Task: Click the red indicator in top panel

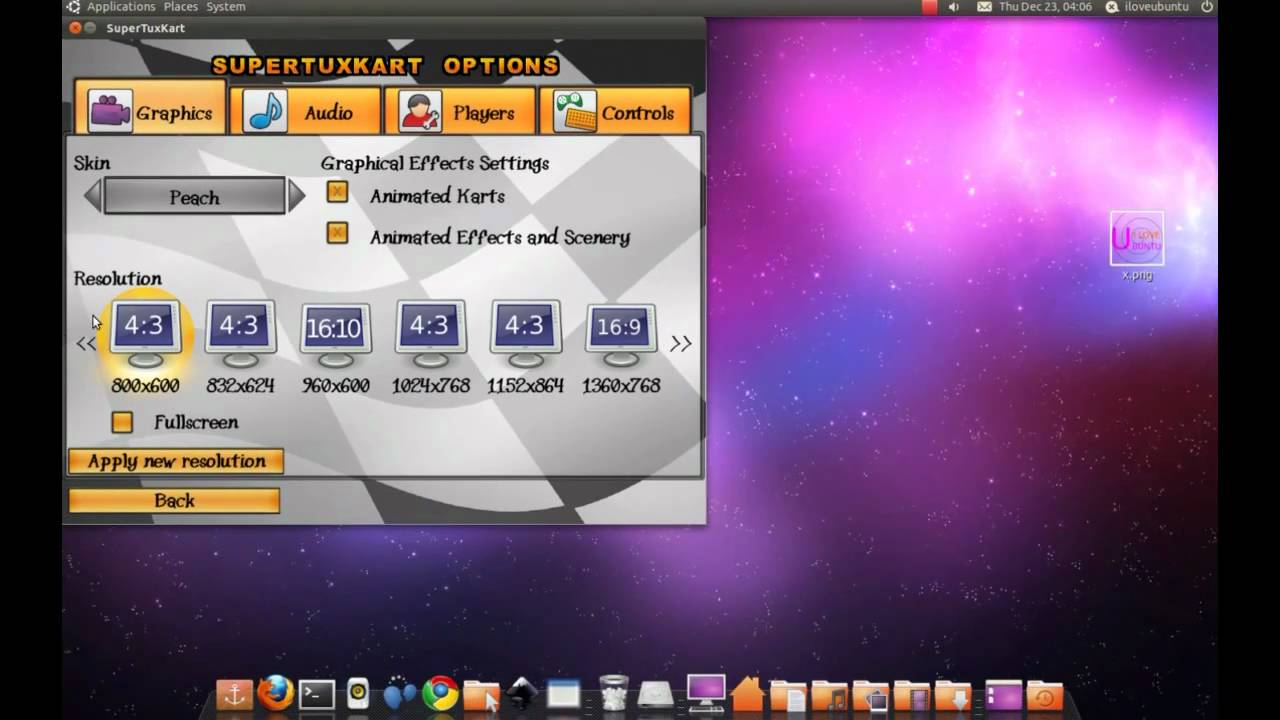Action: click(929, 7)
